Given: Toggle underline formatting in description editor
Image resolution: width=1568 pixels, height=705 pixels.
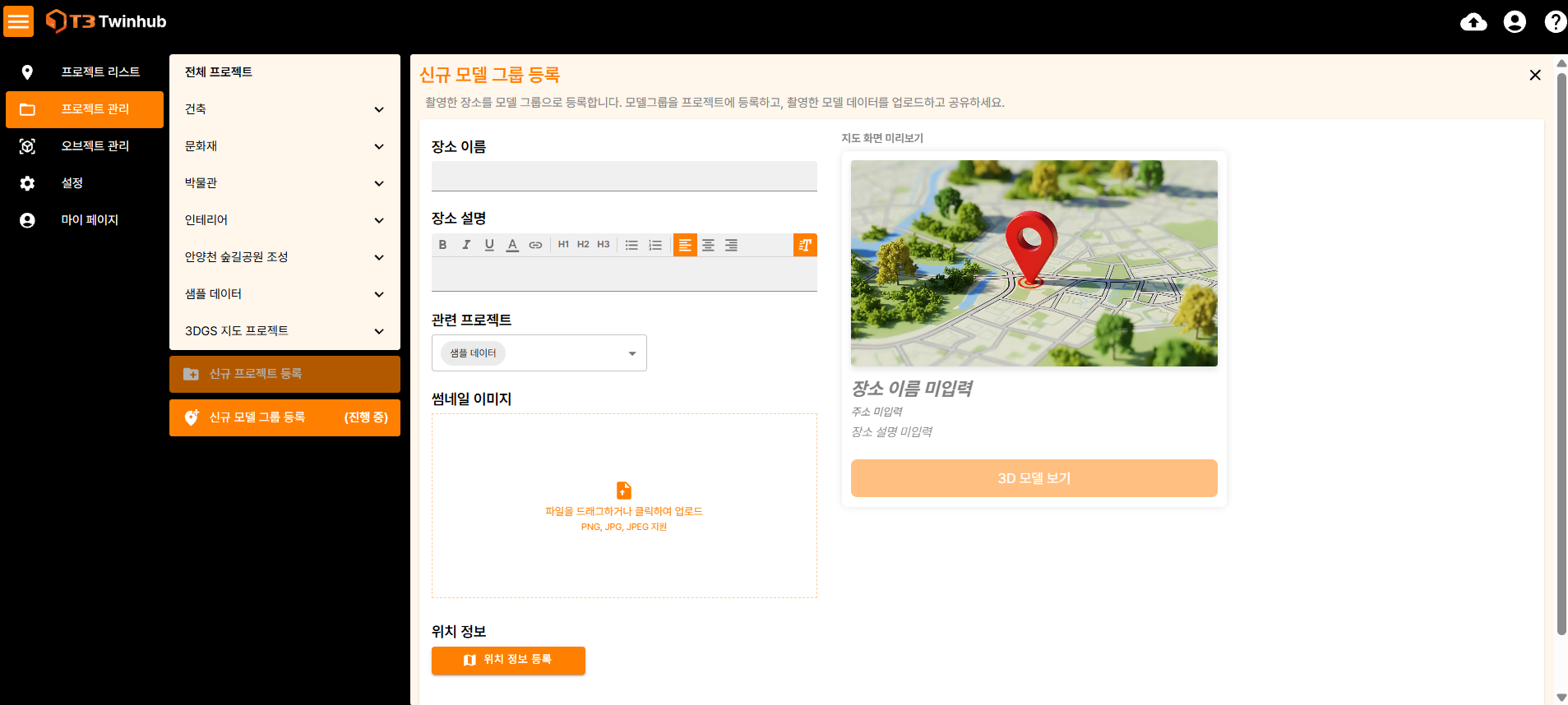Looking at the screenshot, I should point(489,245).
